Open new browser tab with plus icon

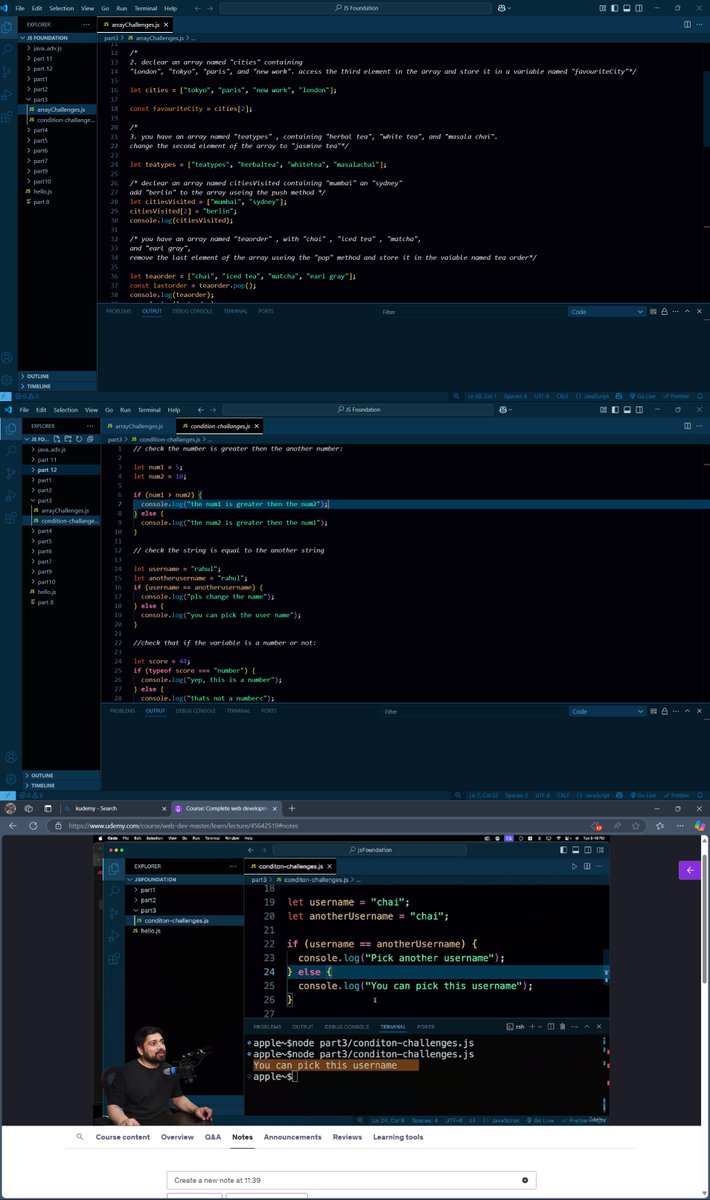tap(291, 808)
